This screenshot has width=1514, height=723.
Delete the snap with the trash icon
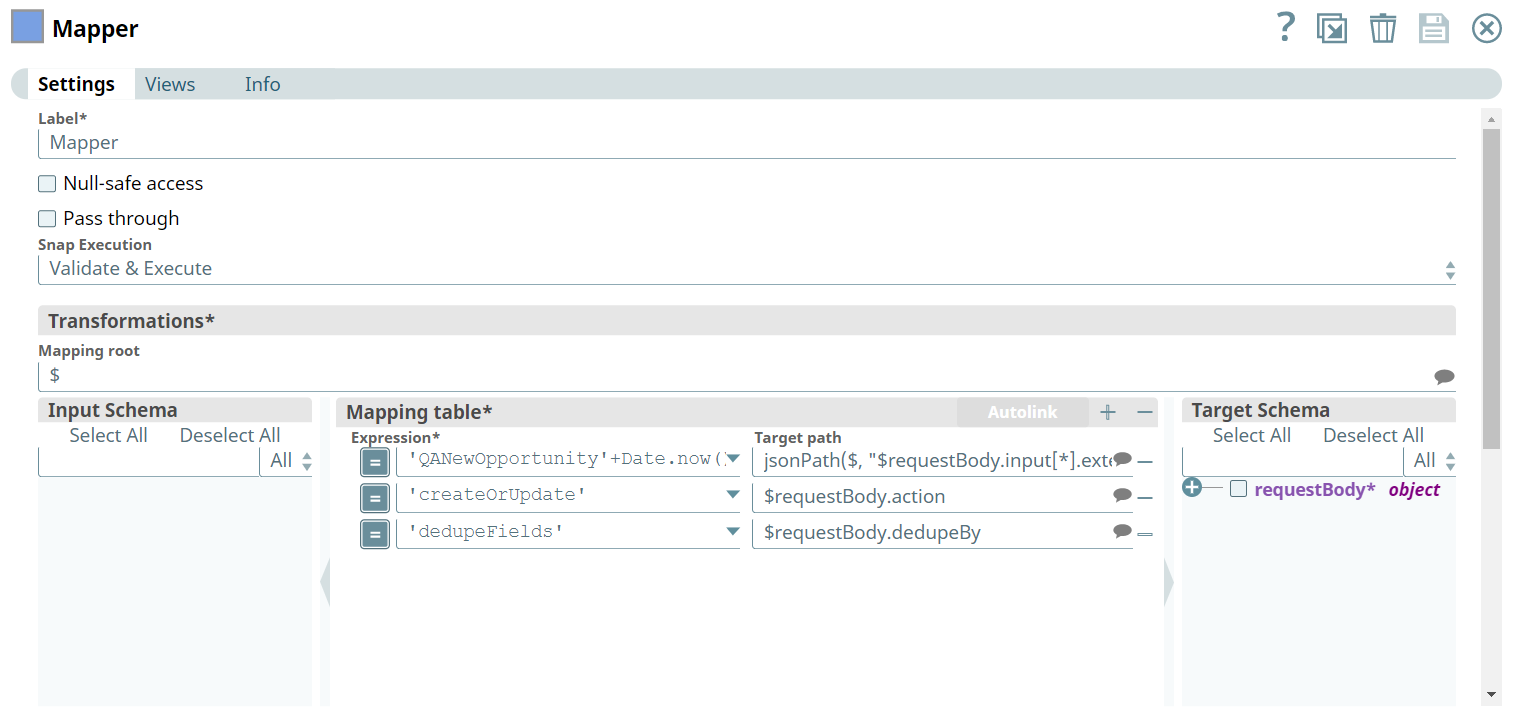1383,28
